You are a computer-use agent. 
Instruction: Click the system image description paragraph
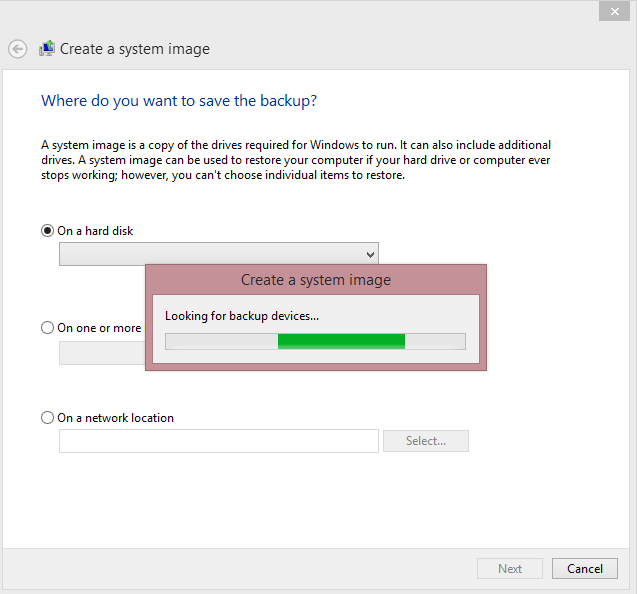296,160
